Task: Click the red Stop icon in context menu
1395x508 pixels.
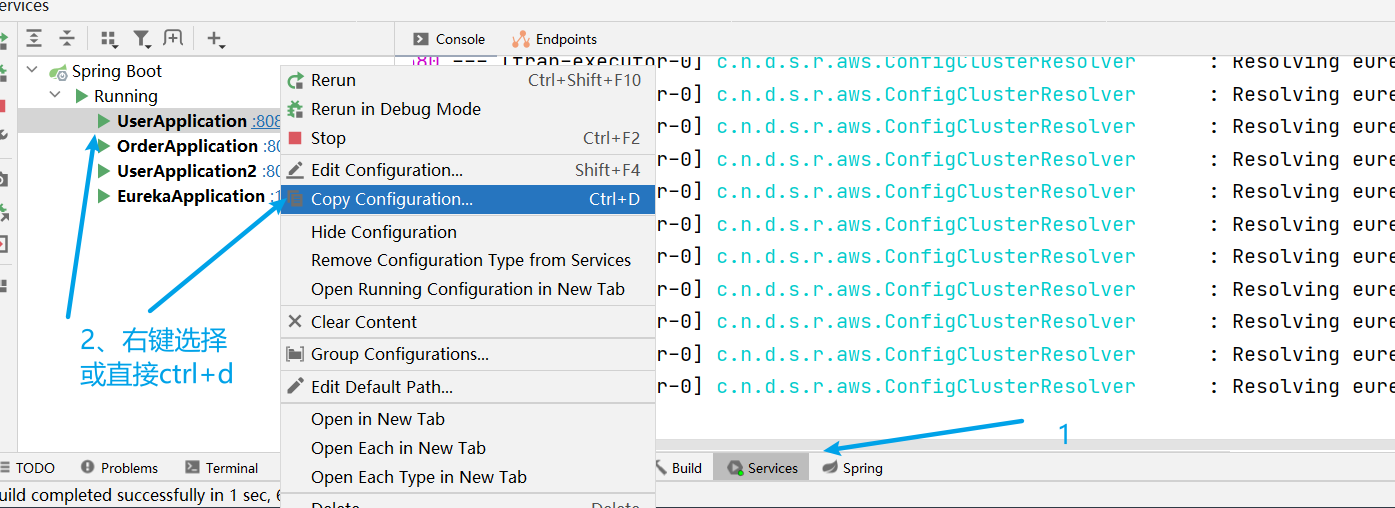Action: pos(295,138)
